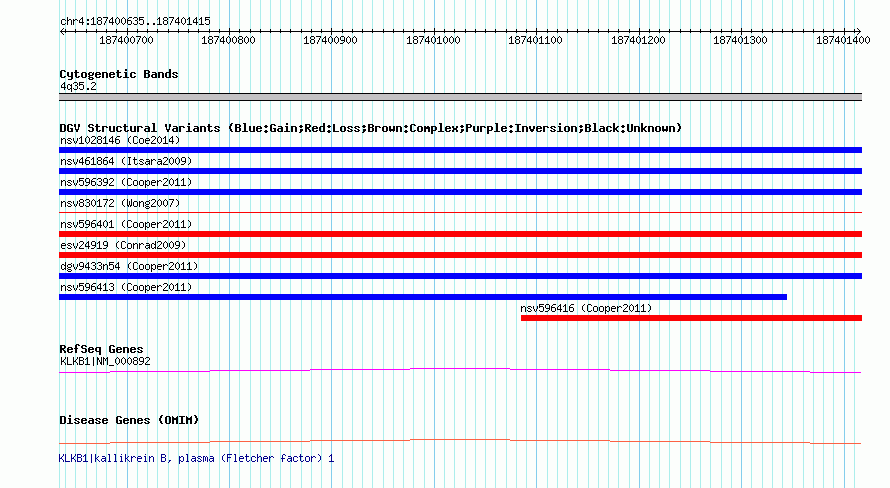This screenshot has height=488, width=890.
Task: Click the nsv596392 (Cooper2011) blue bar
Action: point(460,192)
